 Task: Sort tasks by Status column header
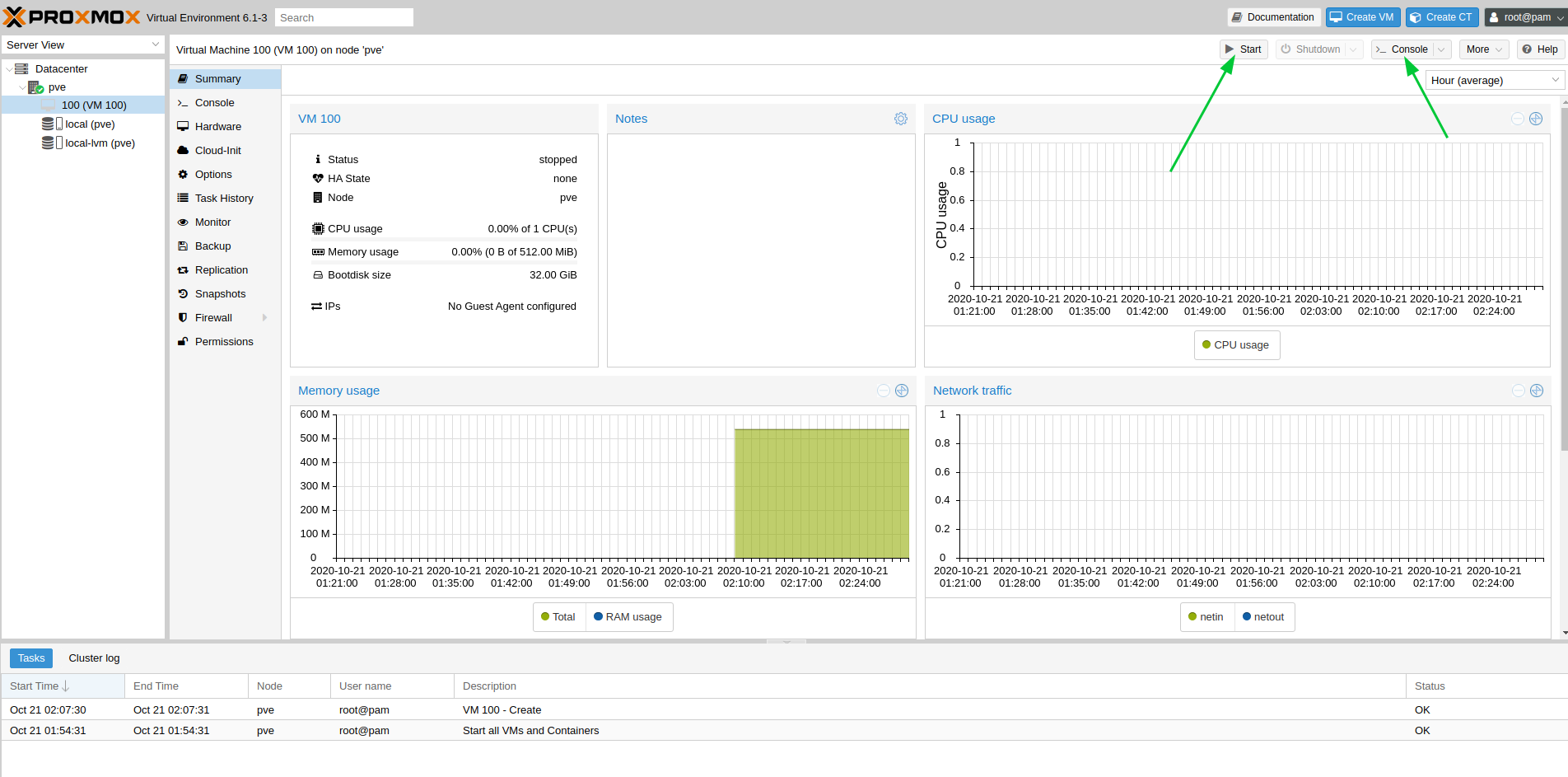click(1486, 686)
